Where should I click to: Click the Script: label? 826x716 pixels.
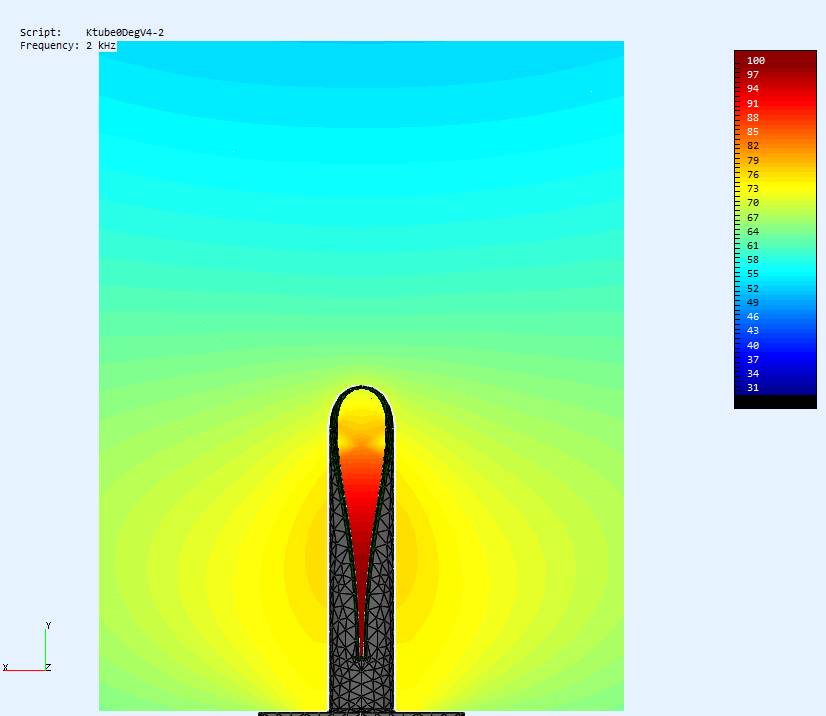tap(41, 33)
